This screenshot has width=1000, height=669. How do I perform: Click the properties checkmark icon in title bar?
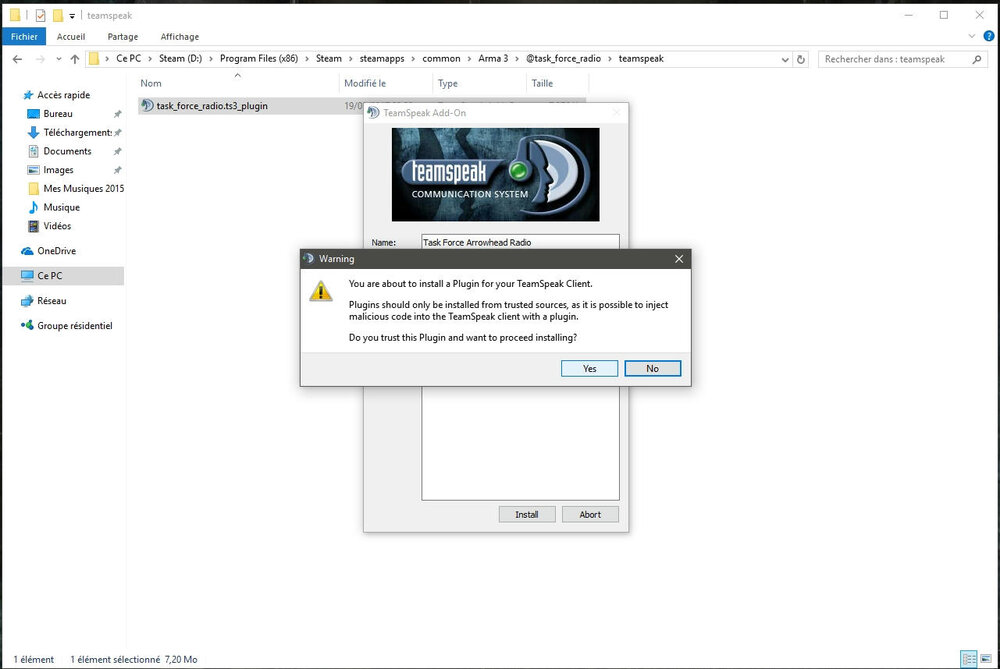[x=40, y=15]
